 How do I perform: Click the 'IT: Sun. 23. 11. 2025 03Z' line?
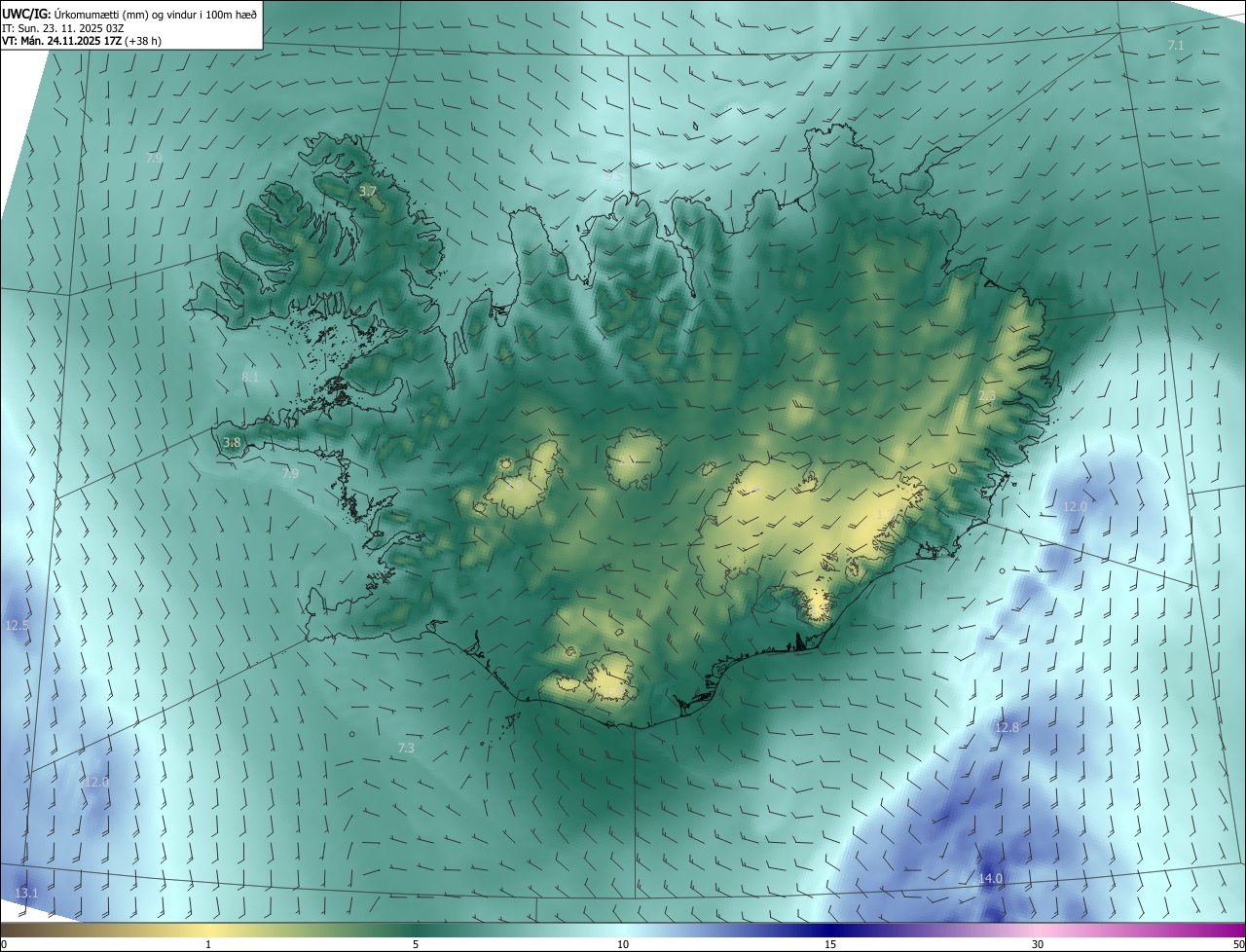tap(63, 27)
